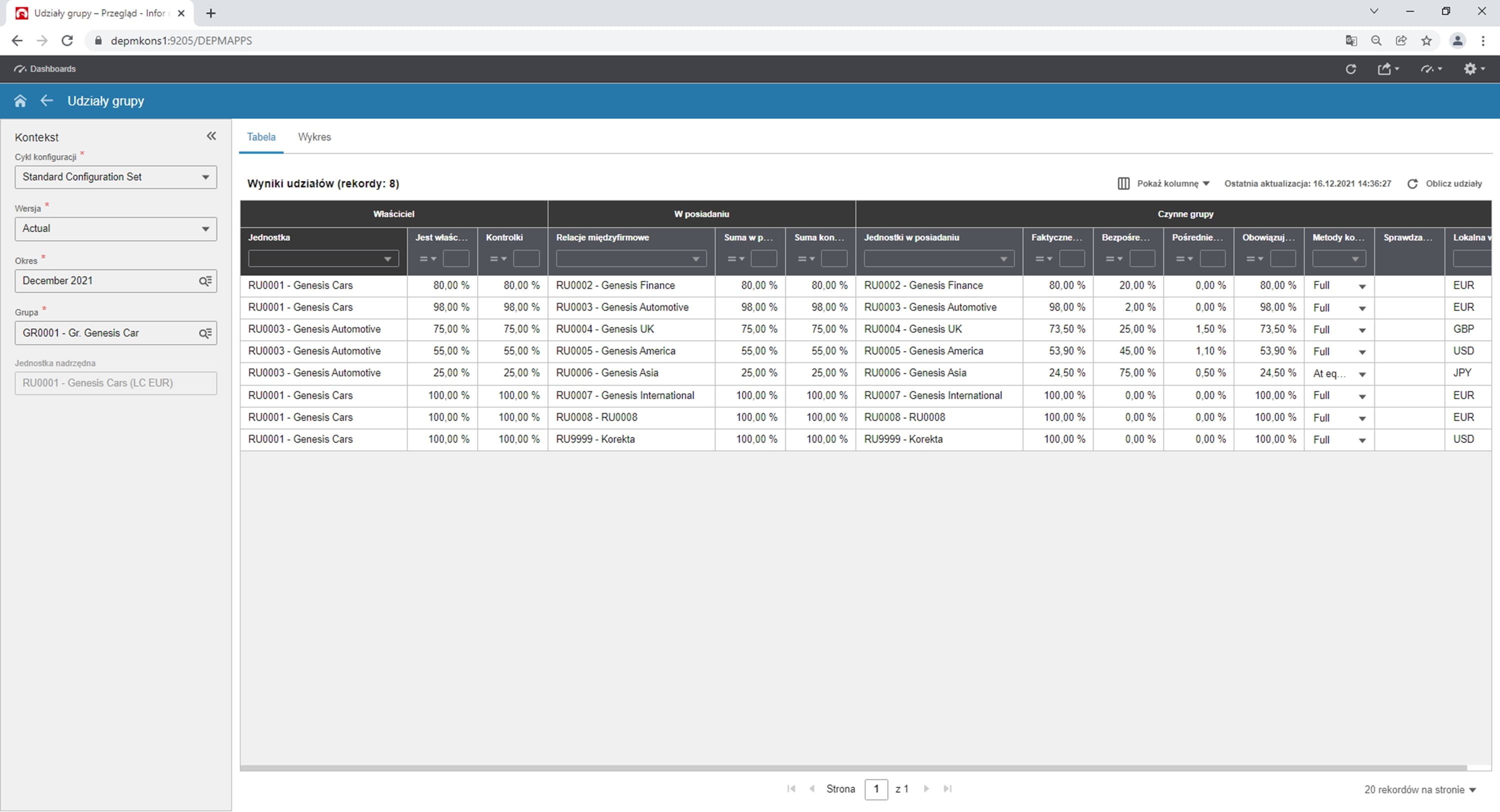1500x812 pixels.
Task: Click the home icon in blue header
Action: click(x=20, y=101)
